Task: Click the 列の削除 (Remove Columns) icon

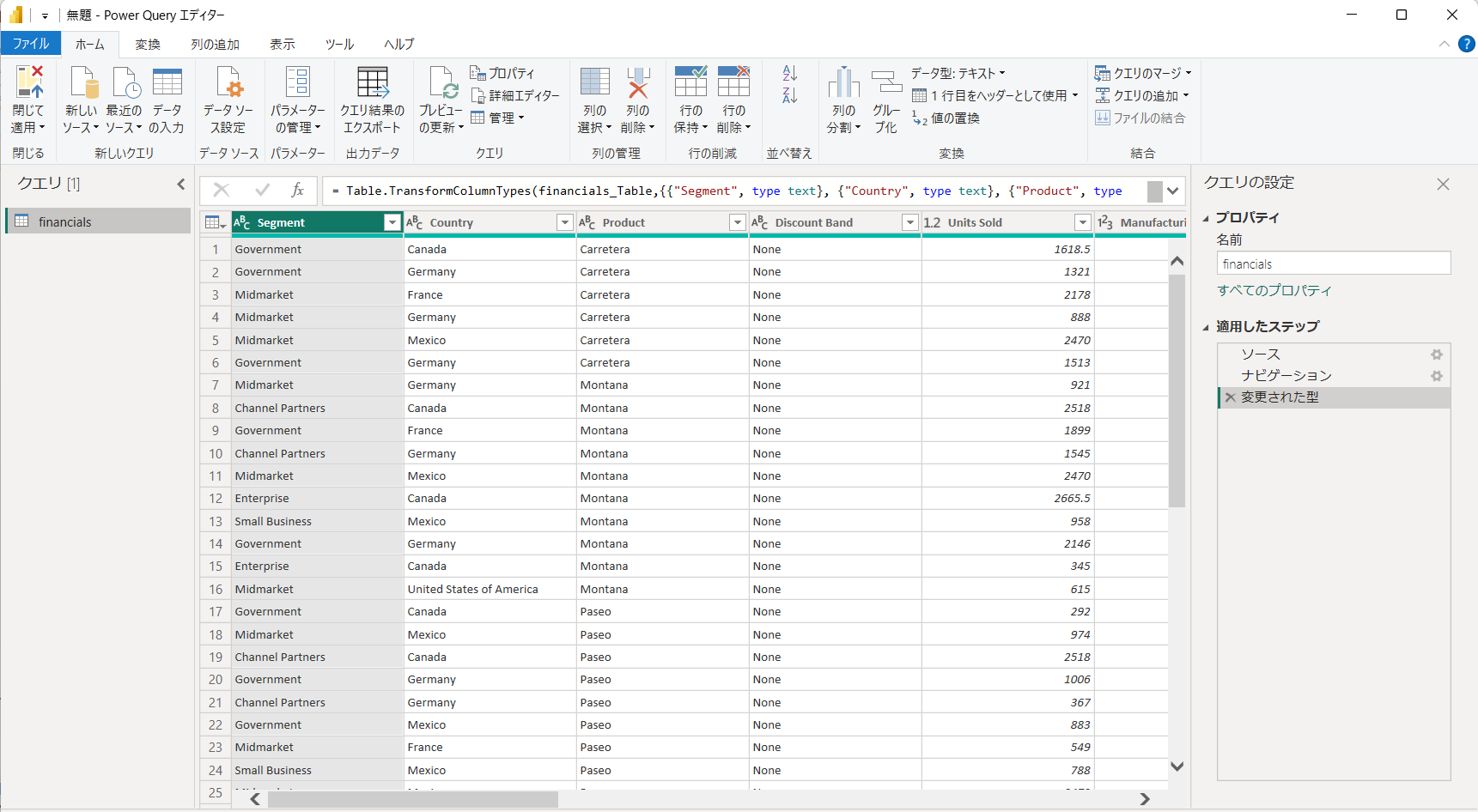Action: click(x=637, y=82)
